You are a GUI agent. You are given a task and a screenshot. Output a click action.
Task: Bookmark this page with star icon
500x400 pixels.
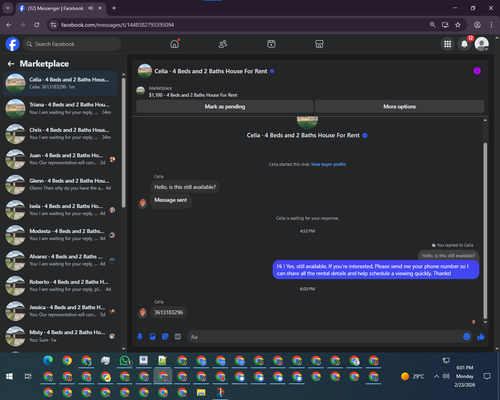pos(458,25)
